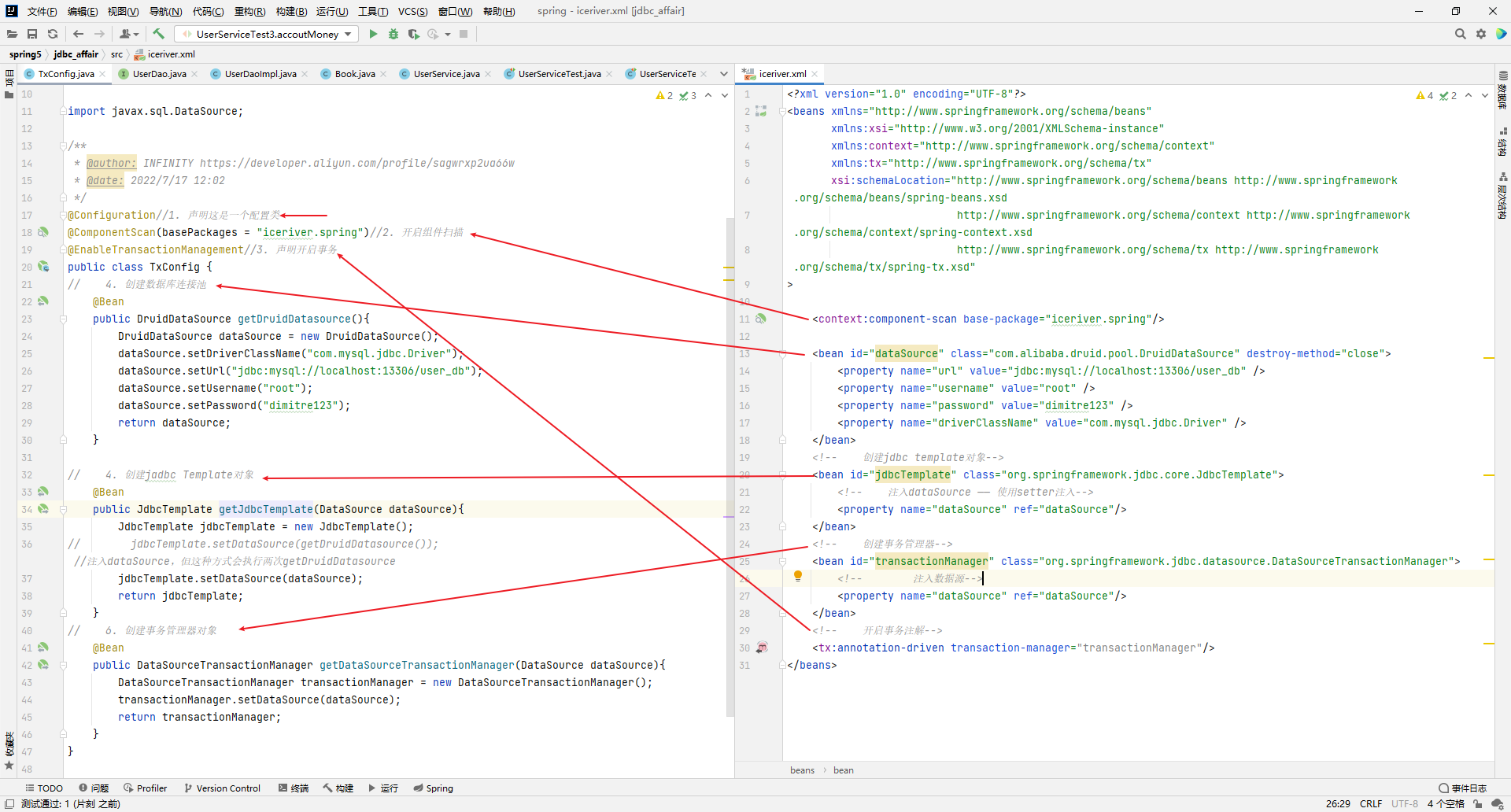Click the 'beans' breadcrumb below XML editor
This screenshot has height=812, width=1511.
pyautogui.click(x=802, y=770)
